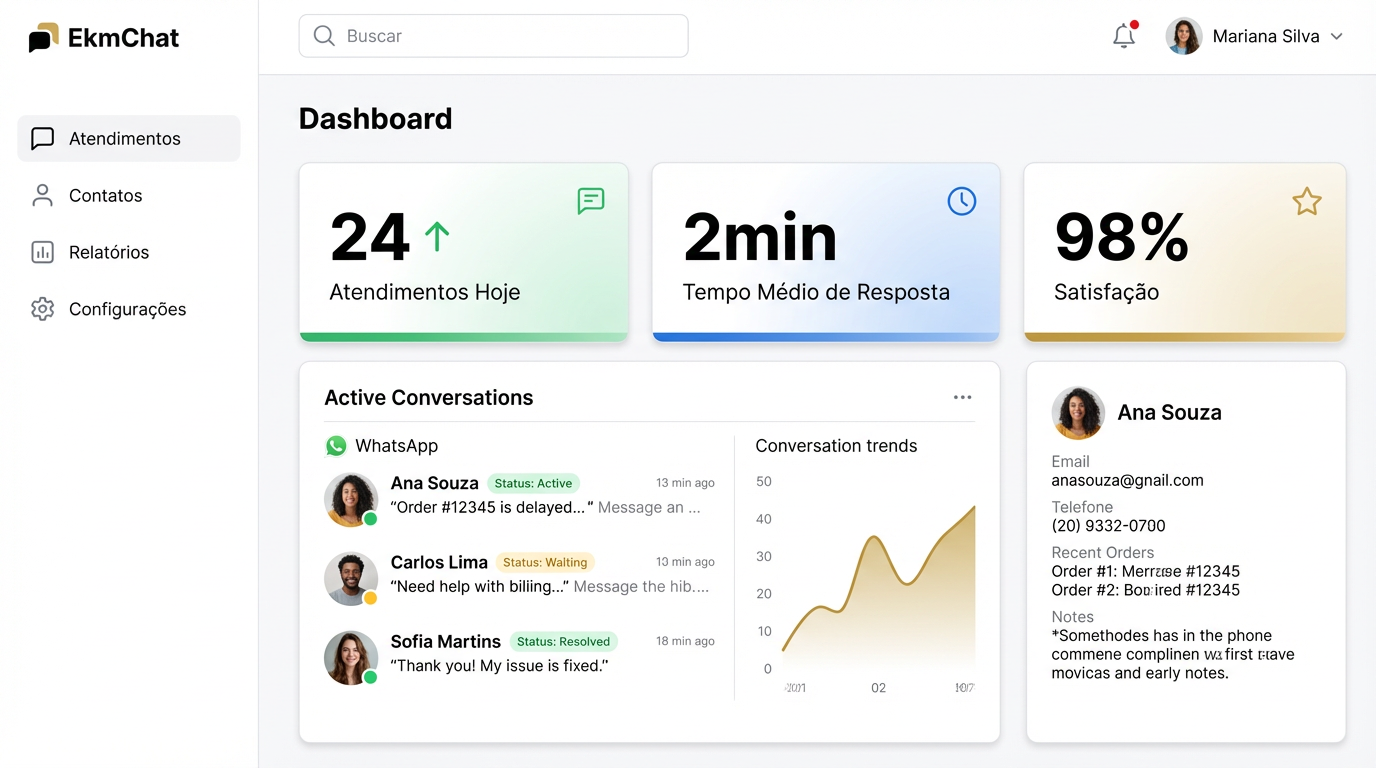Screen dimensions: 1376x768
Task: Click the Contatos person icon
Action: [42, 195]
